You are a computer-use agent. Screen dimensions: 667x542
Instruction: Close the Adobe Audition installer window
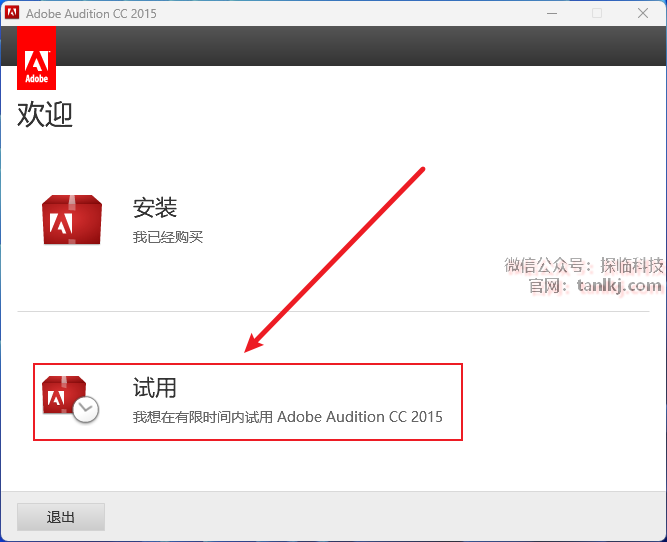point(643,13)
